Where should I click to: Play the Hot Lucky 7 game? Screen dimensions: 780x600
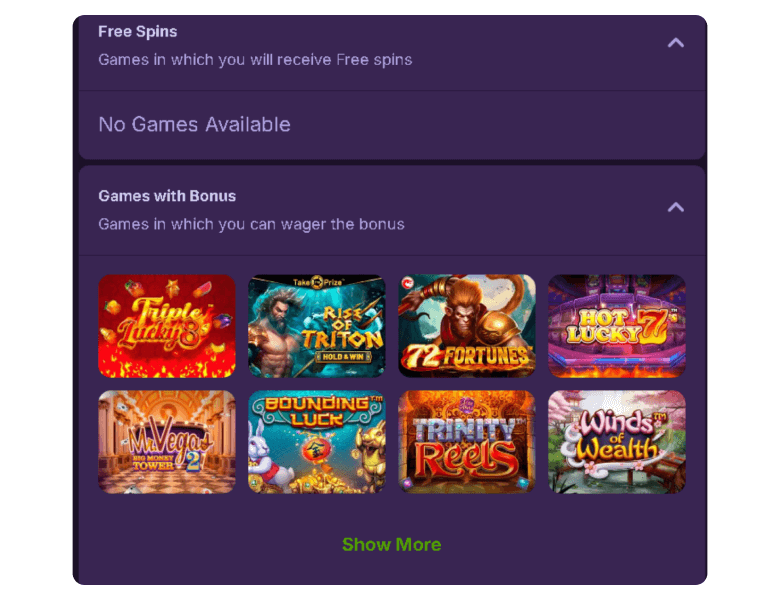(617, 326)
